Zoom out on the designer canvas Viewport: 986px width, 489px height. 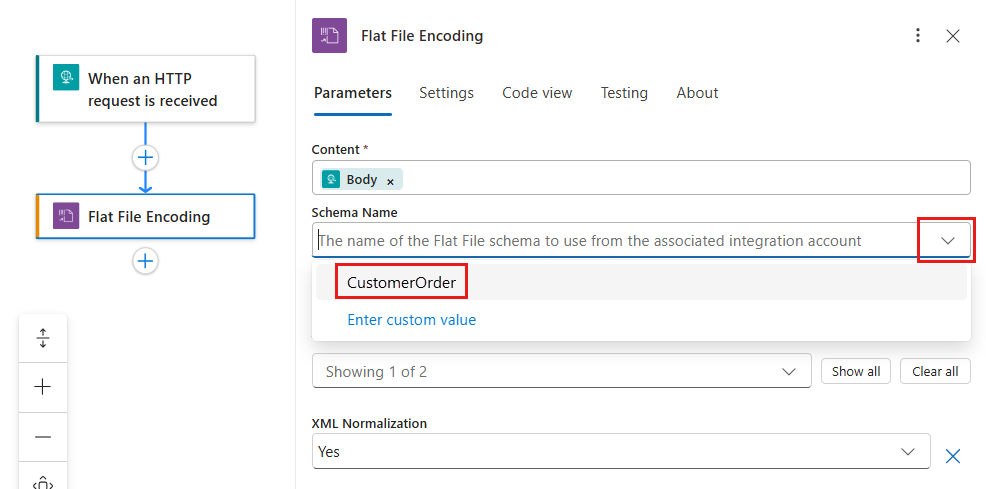click(43, 437)
